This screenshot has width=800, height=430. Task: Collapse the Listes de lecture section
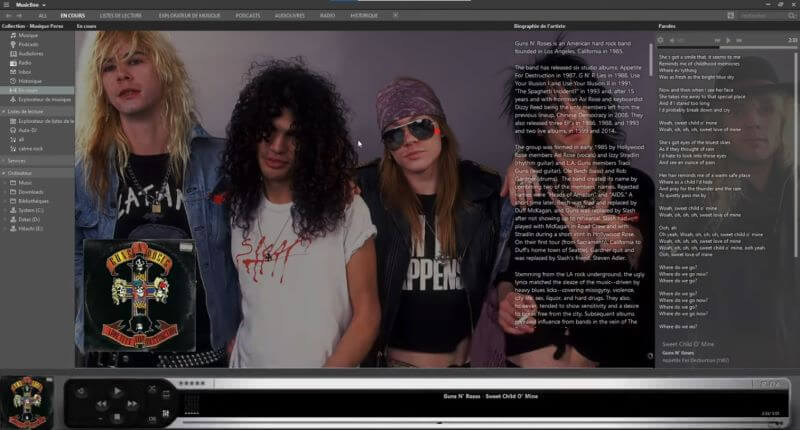(4, 112)
